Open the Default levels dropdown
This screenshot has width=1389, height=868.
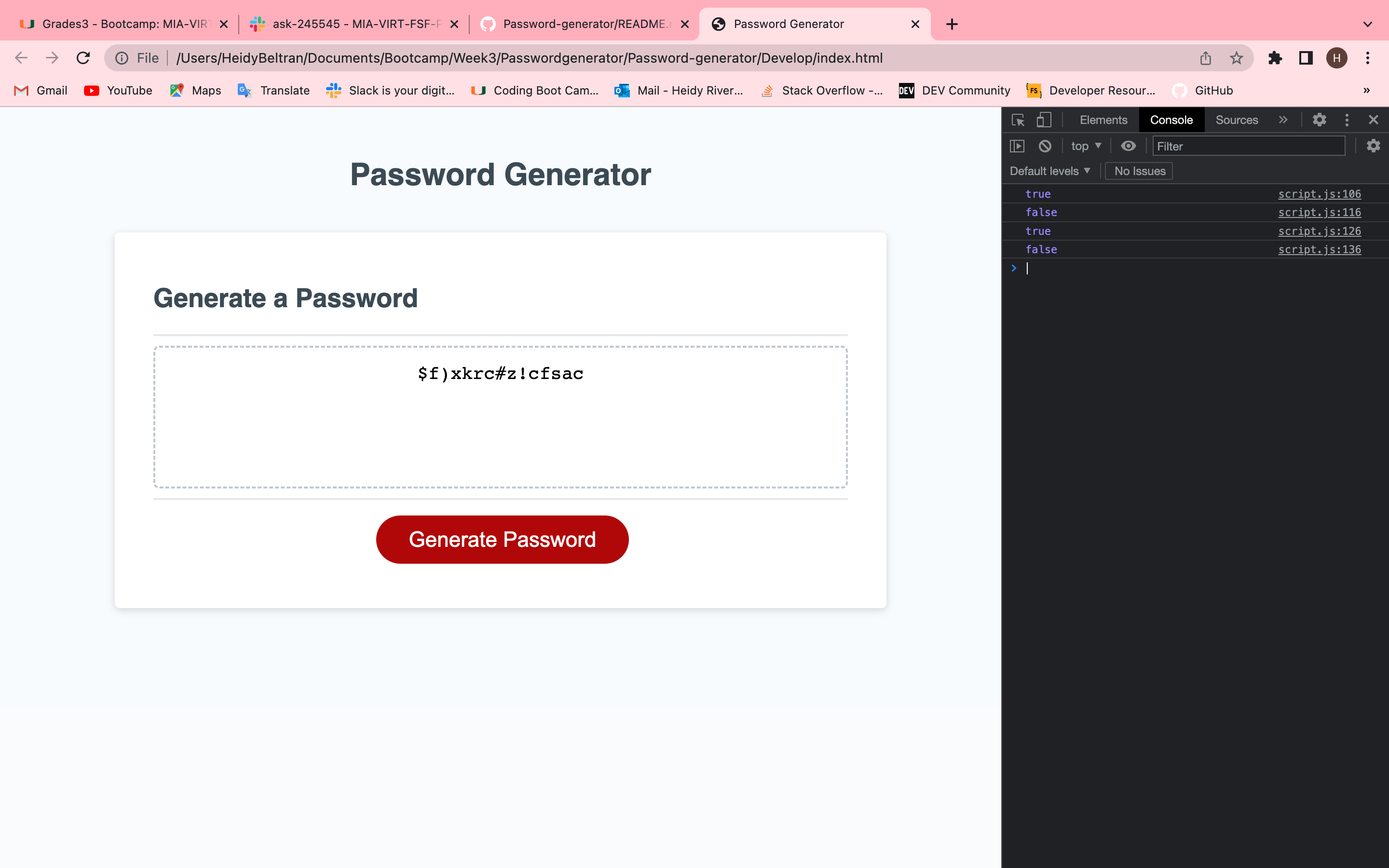(1048, 171)
